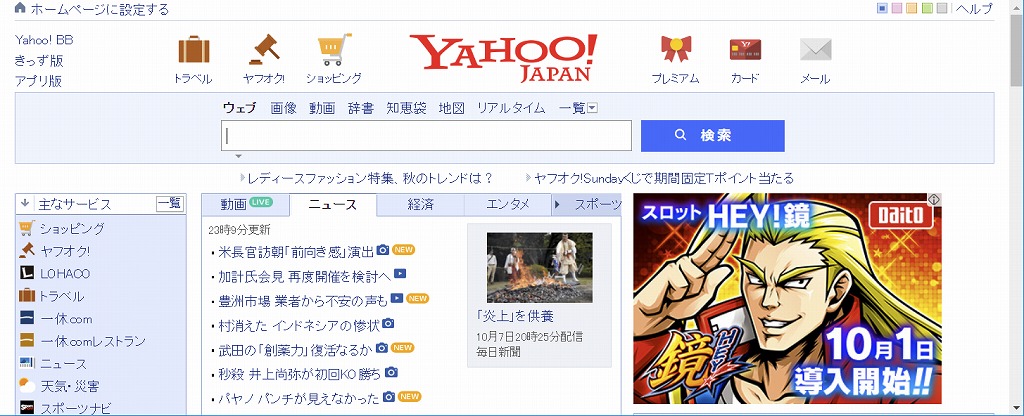Viewport: 1024px width, 416px height.
Task: Click the blue 検索 search button
Action: [x=712, y=135]
